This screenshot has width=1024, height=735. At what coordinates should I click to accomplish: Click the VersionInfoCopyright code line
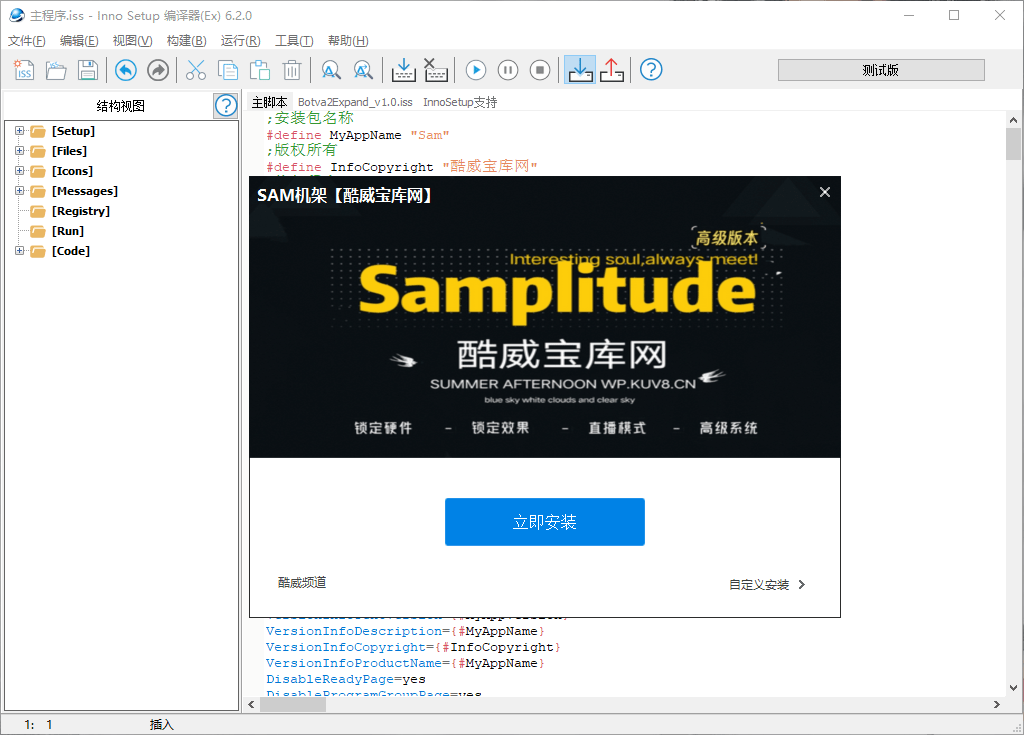pyautogui.click(x=413, y=647)
